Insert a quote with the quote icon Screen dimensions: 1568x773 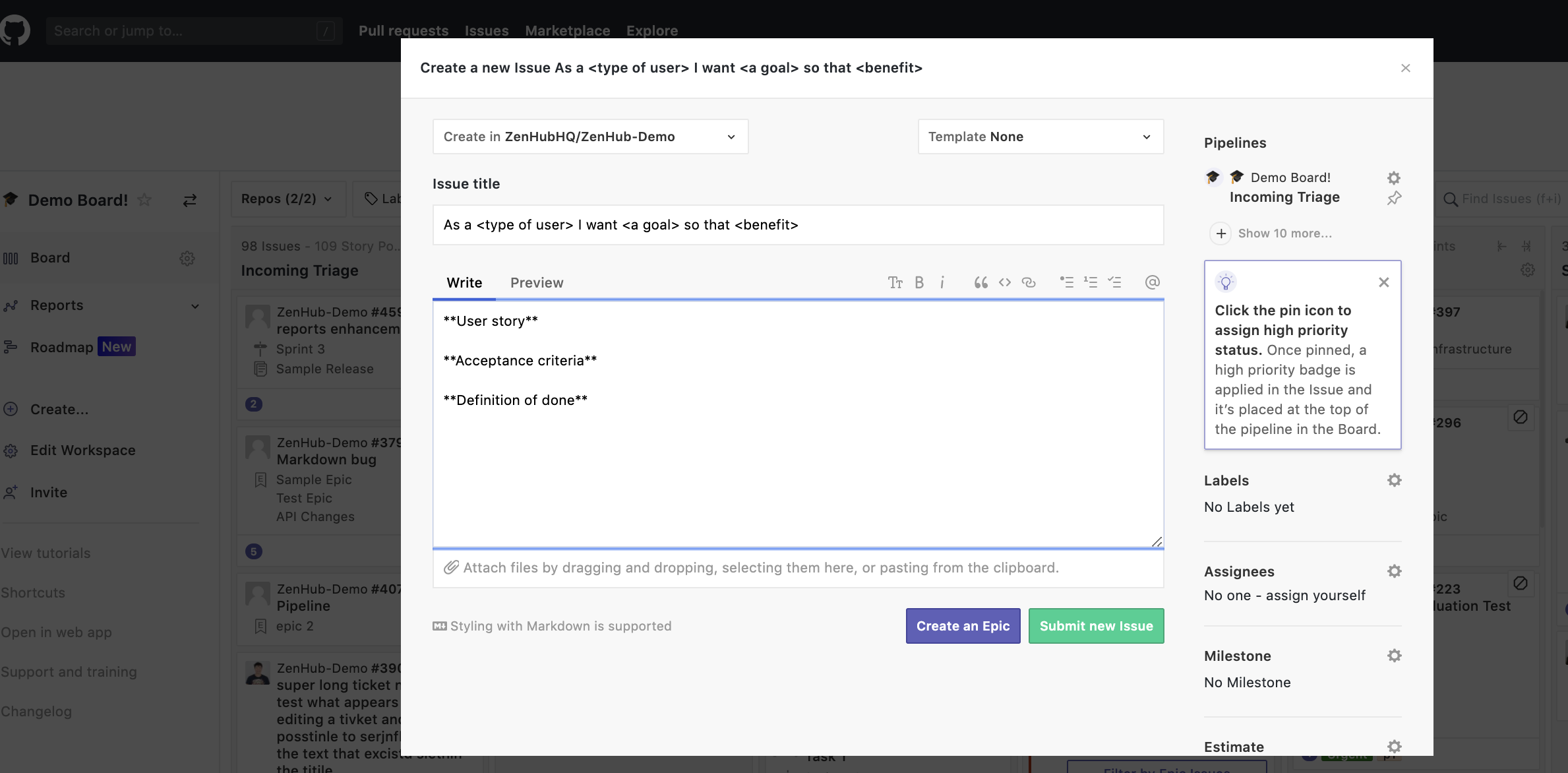point(980,282)
